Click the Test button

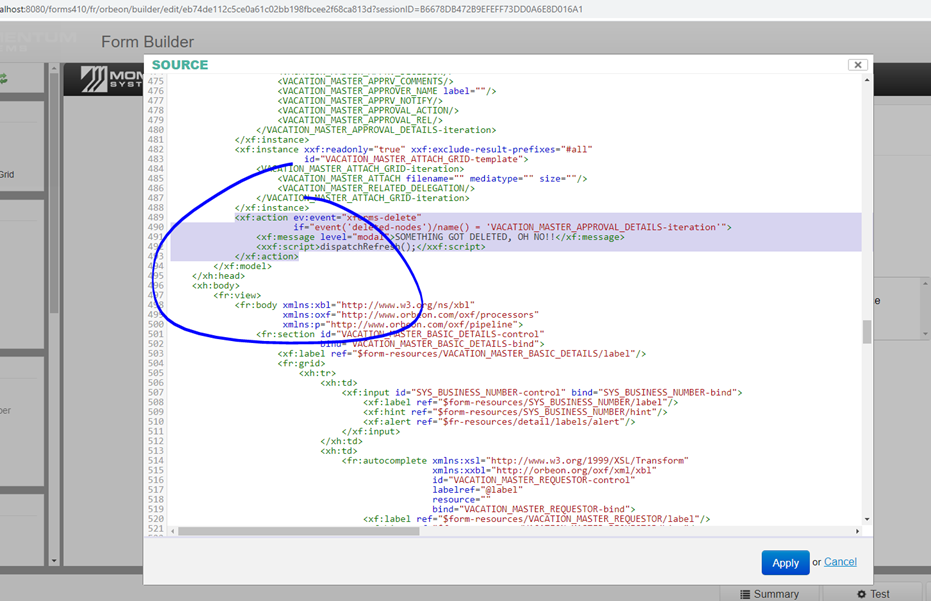[873, 594]
